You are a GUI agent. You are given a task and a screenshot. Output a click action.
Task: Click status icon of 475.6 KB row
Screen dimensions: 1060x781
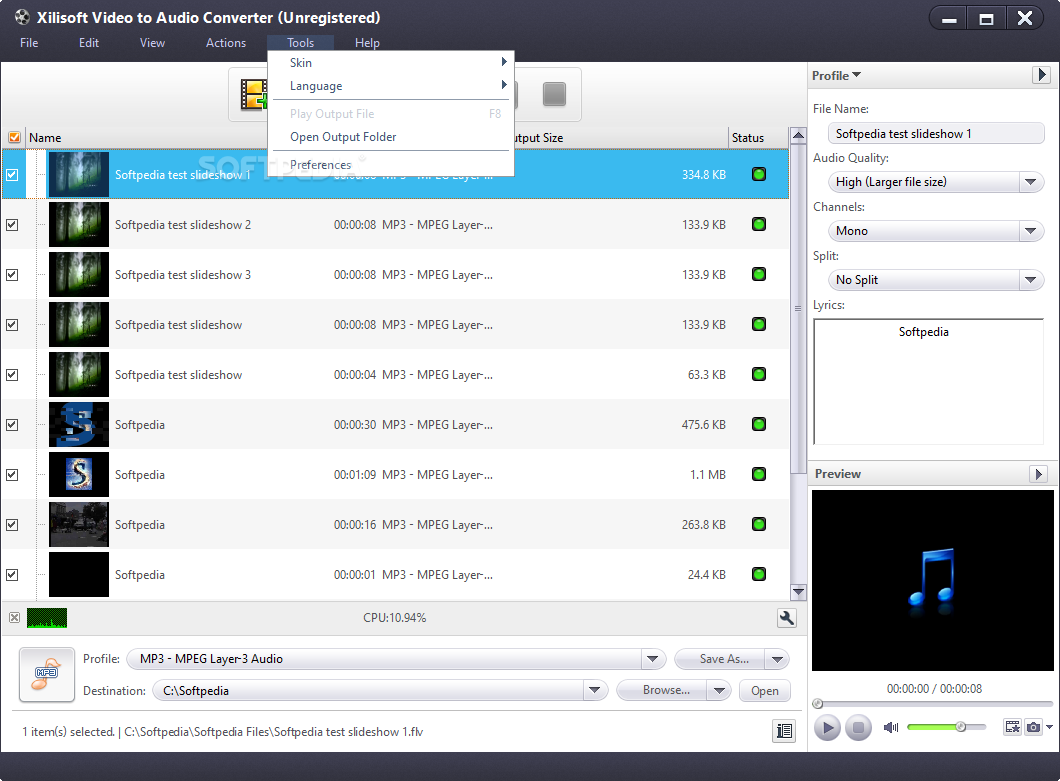point(759,425)
